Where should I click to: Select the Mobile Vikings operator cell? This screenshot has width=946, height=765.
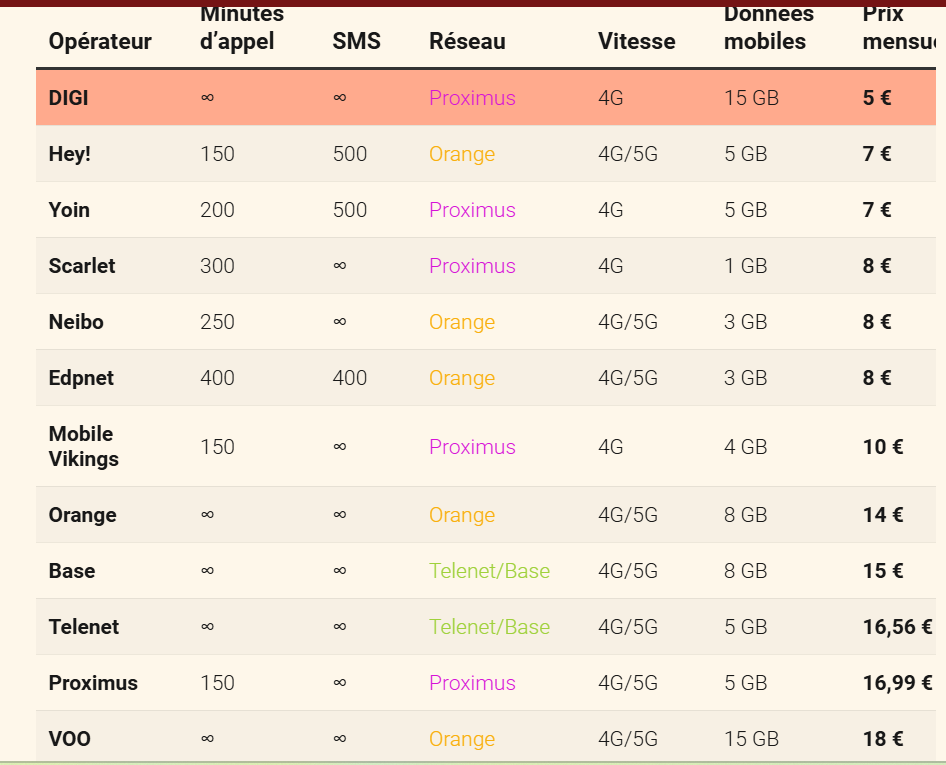pos(84,446)
